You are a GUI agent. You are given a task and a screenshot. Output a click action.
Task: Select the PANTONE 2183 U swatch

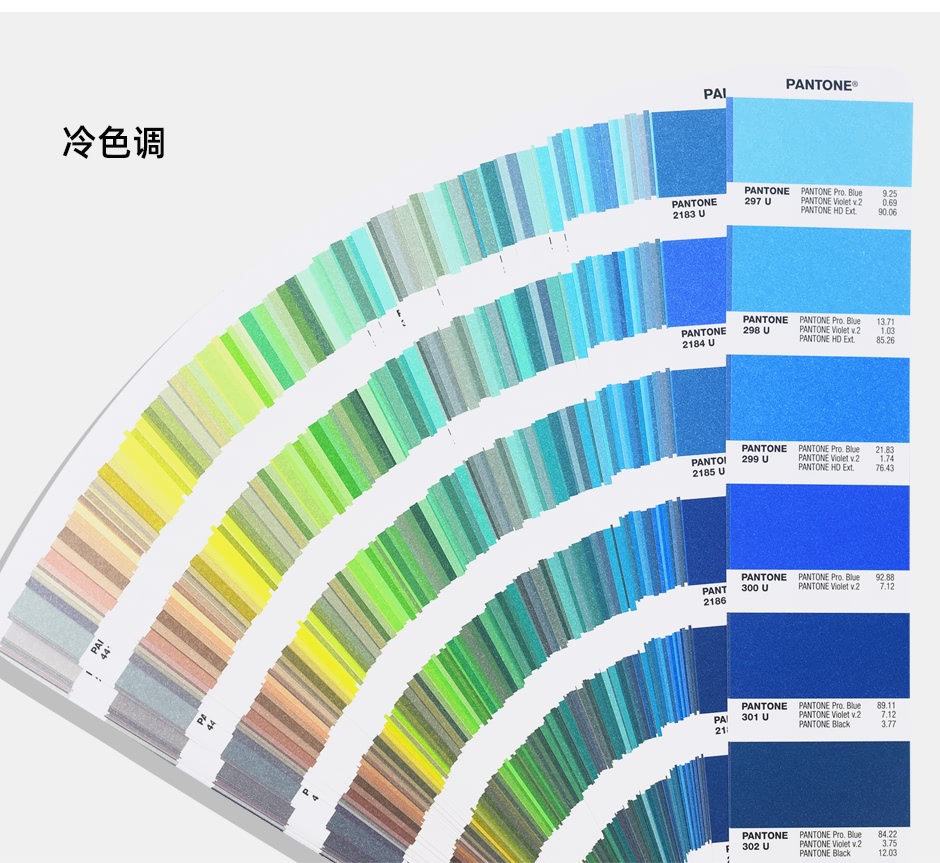click(x=690, y=152)
